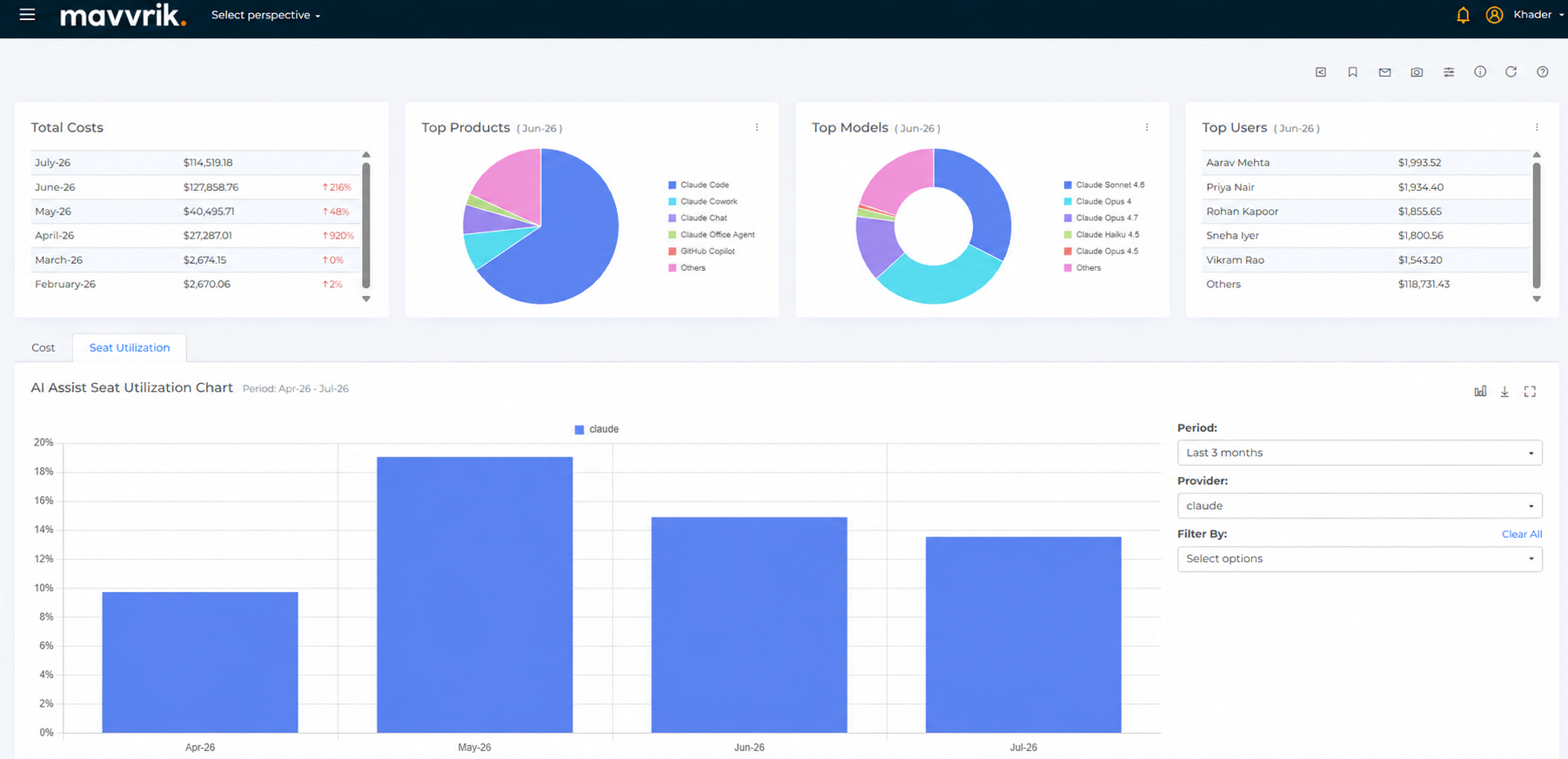Viewport: 1568px width, 759px height.
Task: Open the hamburger navigation menu
Action: (27, 15)
